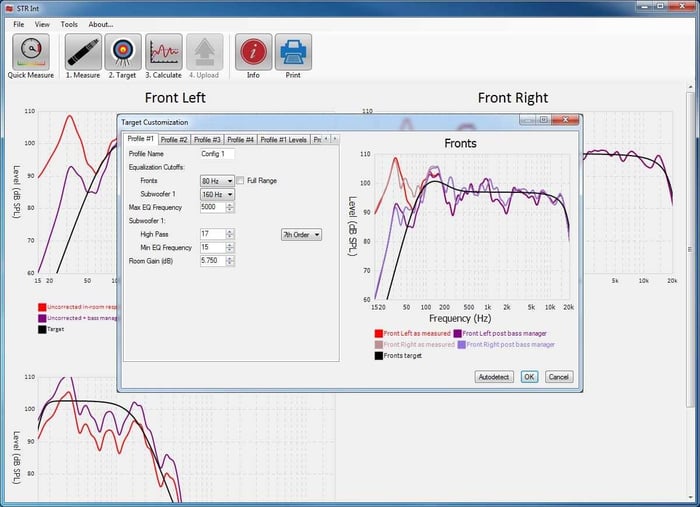Click the Profile Name text field
700x507 pixels.
217,154
